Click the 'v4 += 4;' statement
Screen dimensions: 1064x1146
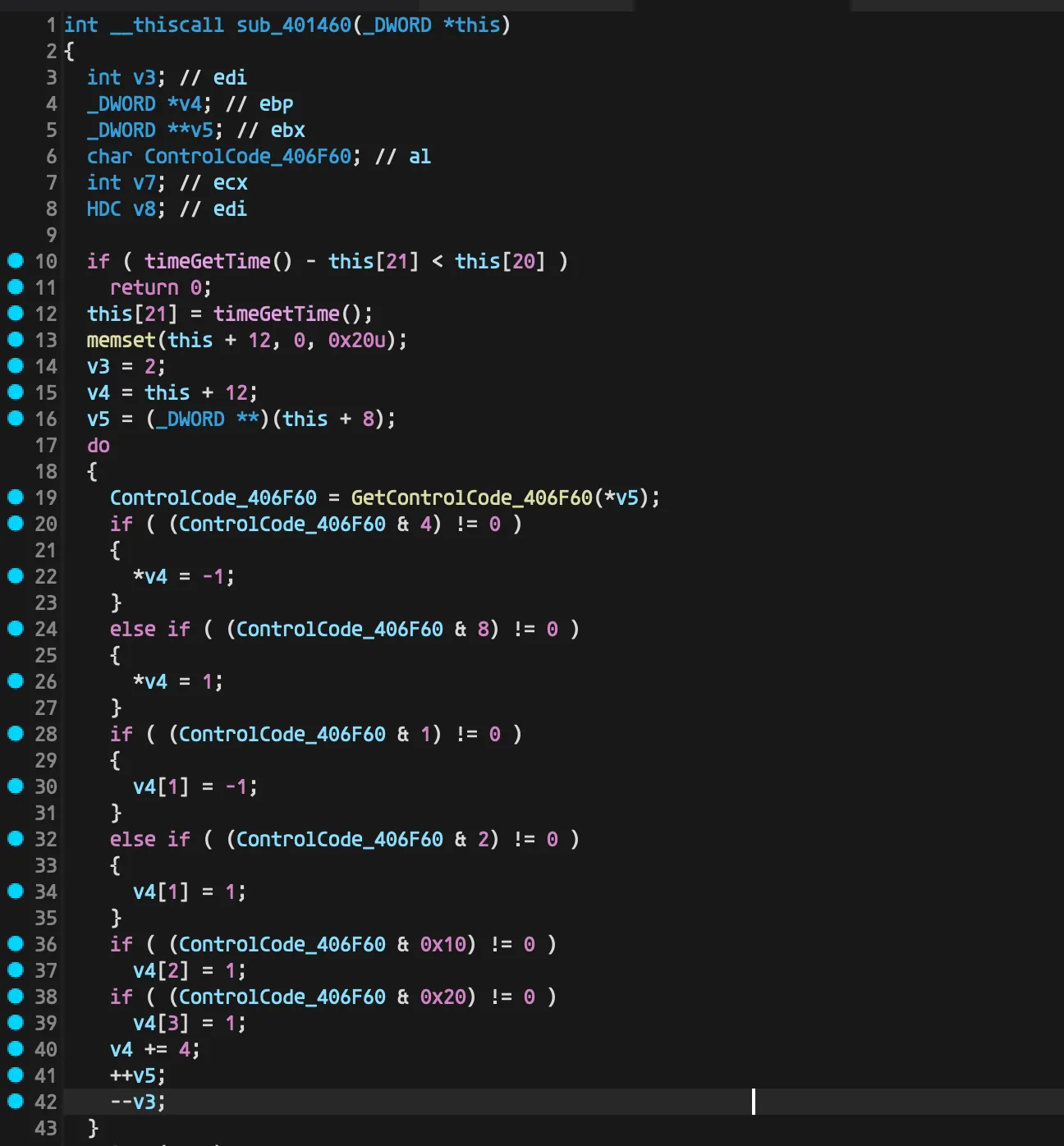(x=155, y=1049)
